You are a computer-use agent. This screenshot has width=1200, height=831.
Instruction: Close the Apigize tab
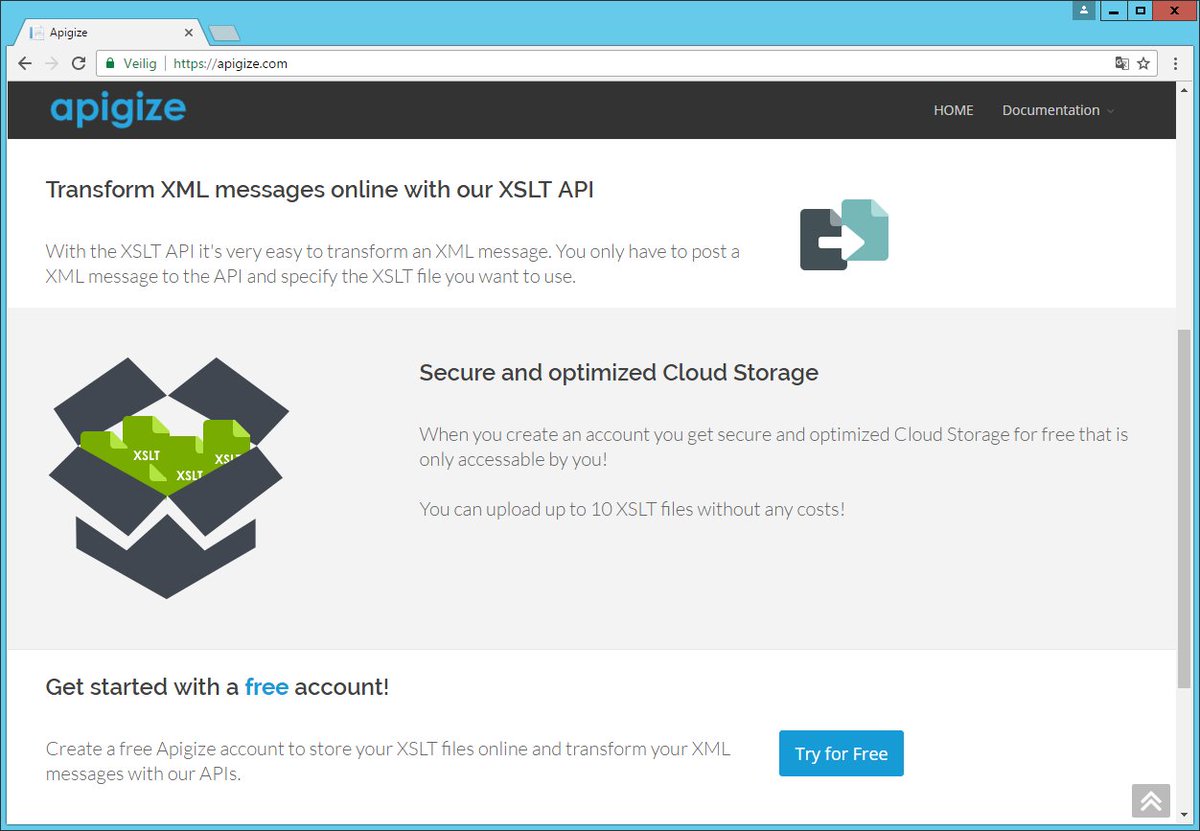click(x=190, y=33)
